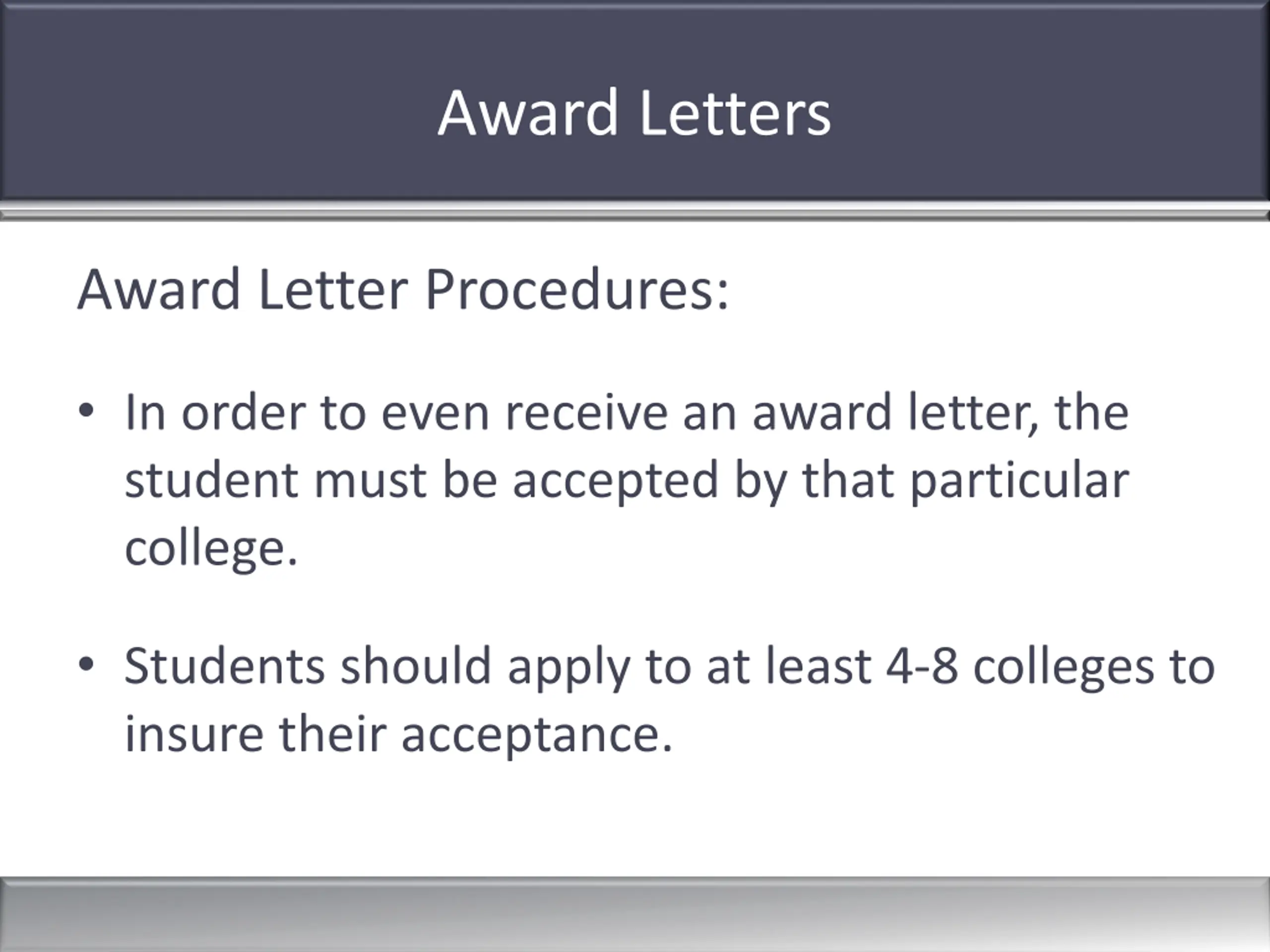Click the line "student must be accepted by that particular"
Image resolution: width=1270 pixels, height=952 pixels.
point(627,481)
